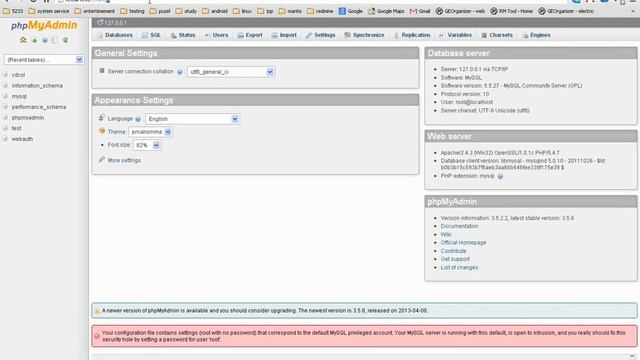Screen dimensions: 640x360
Task: Select the performance_schema database
Action: pyautogui.click(x=39, y=107)
